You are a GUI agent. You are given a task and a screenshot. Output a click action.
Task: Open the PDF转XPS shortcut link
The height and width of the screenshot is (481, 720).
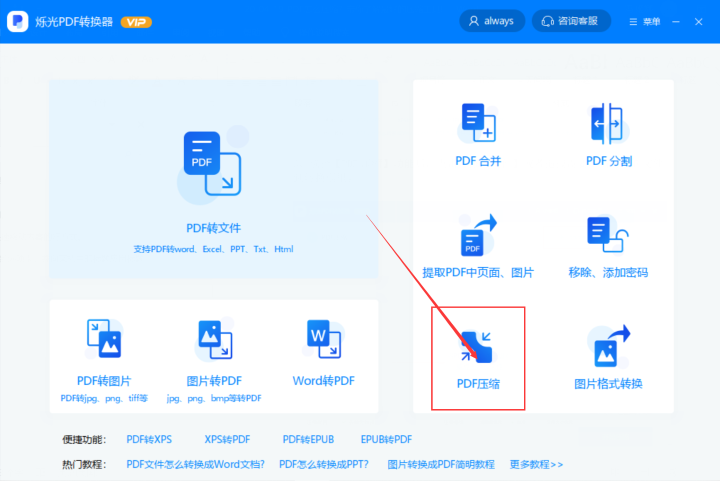(149, 439)
